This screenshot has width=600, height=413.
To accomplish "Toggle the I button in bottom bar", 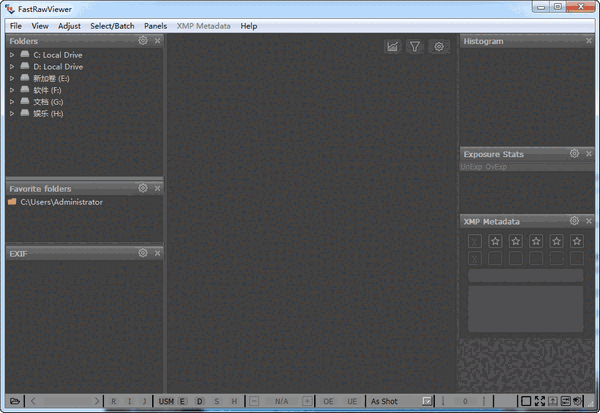I will click(129, 401).
